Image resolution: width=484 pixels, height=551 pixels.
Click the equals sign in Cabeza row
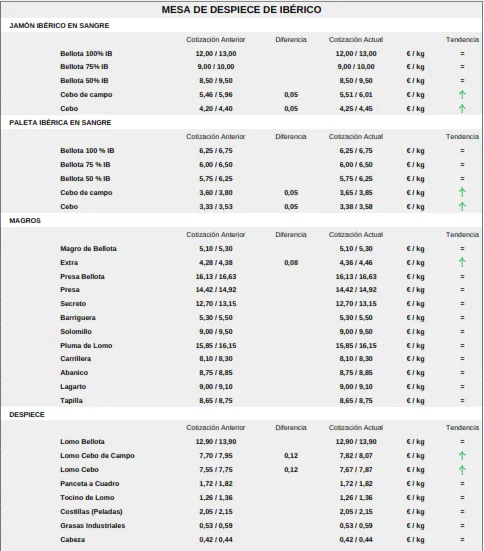point(462,539)
